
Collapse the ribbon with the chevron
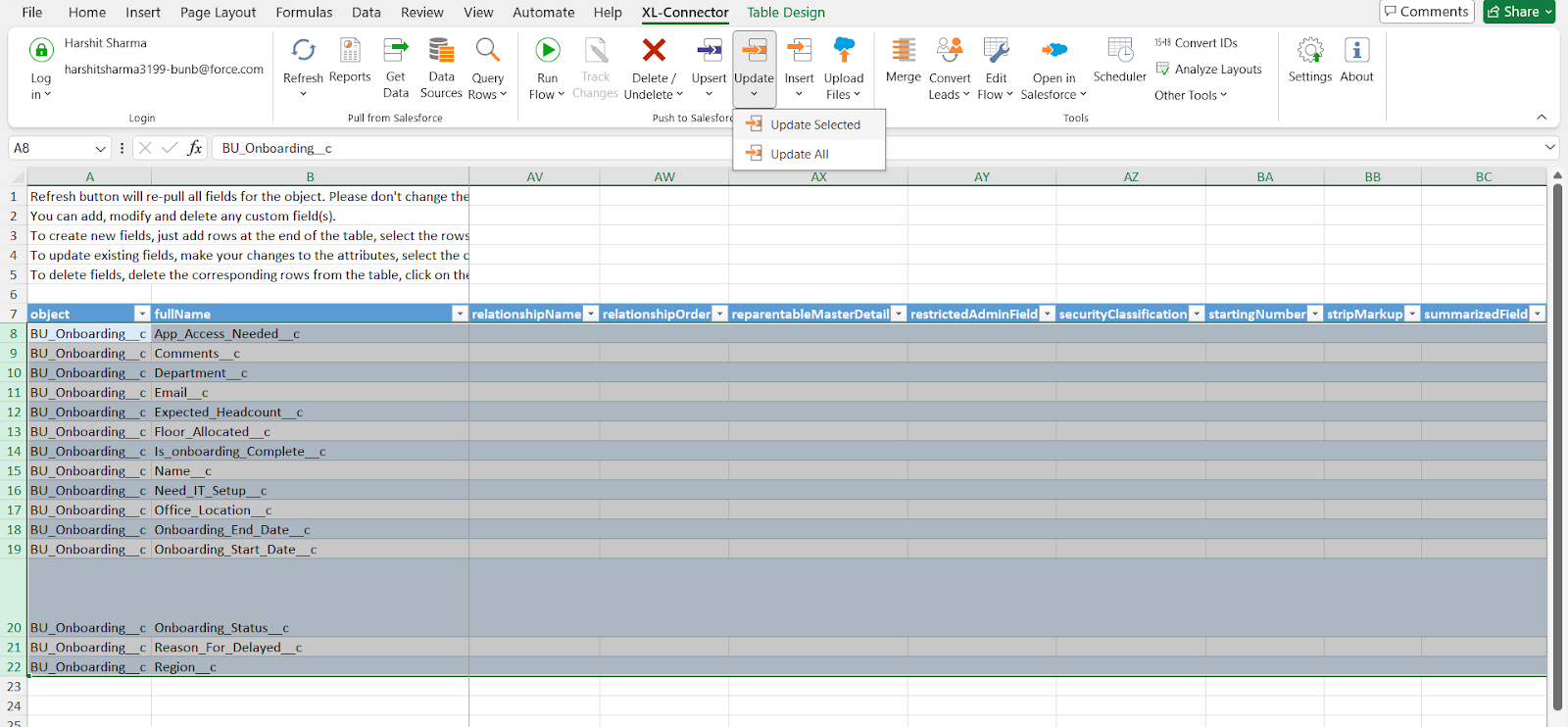(x=1542, y=118)
